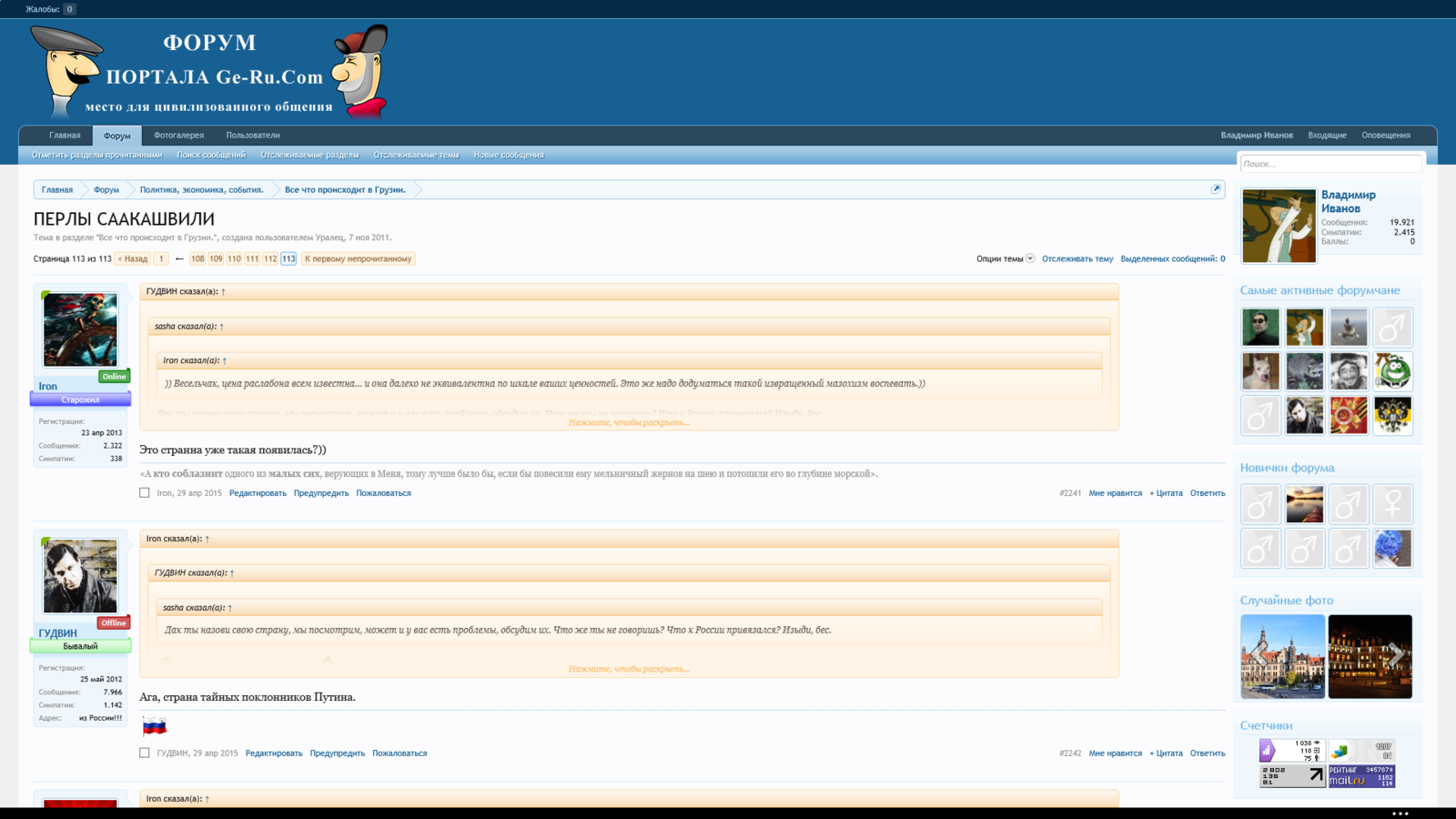Select the checkbox for ГУДВИН's post #2242

pyautogui.click(x=145, y=753)
